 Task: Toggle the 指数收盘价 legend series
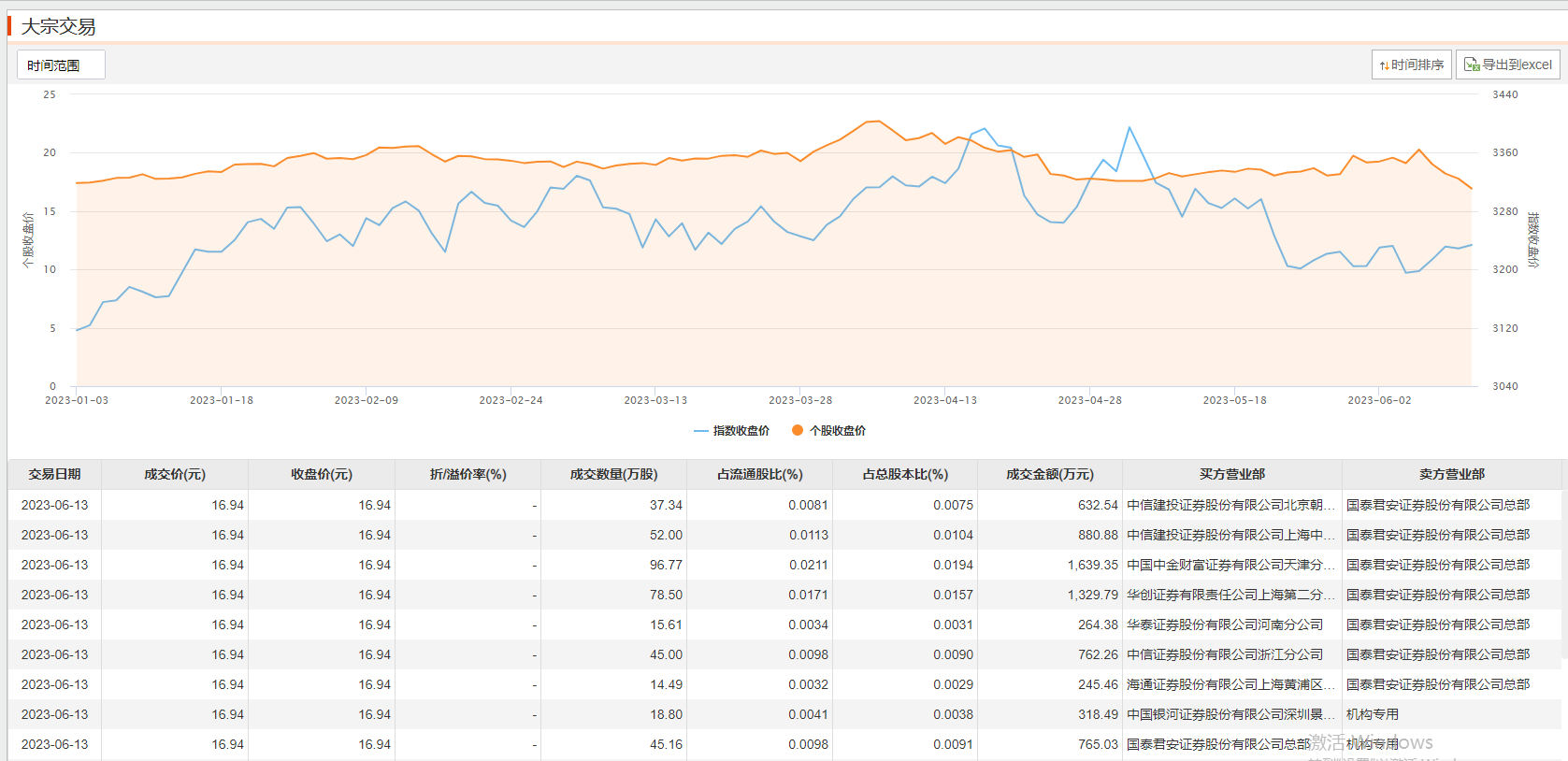(x=732, y=431)
